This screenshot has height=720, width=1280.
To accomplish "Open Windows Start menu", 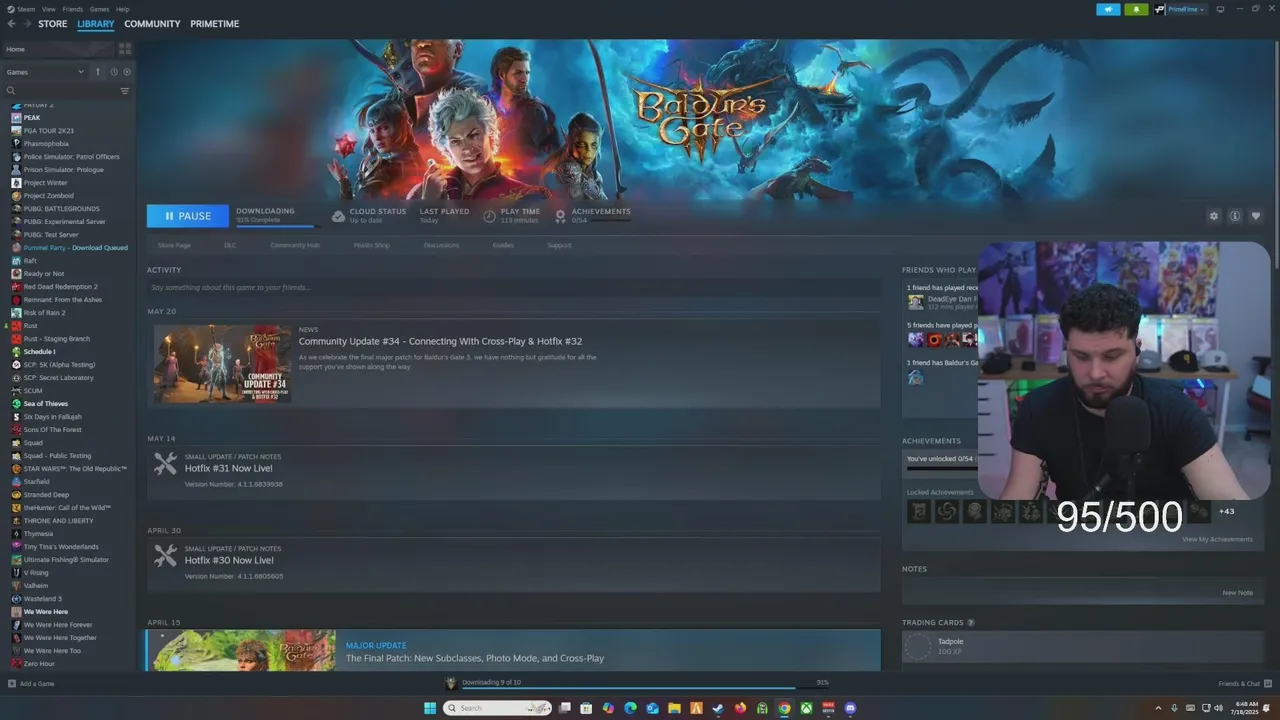I will (430, 708).
